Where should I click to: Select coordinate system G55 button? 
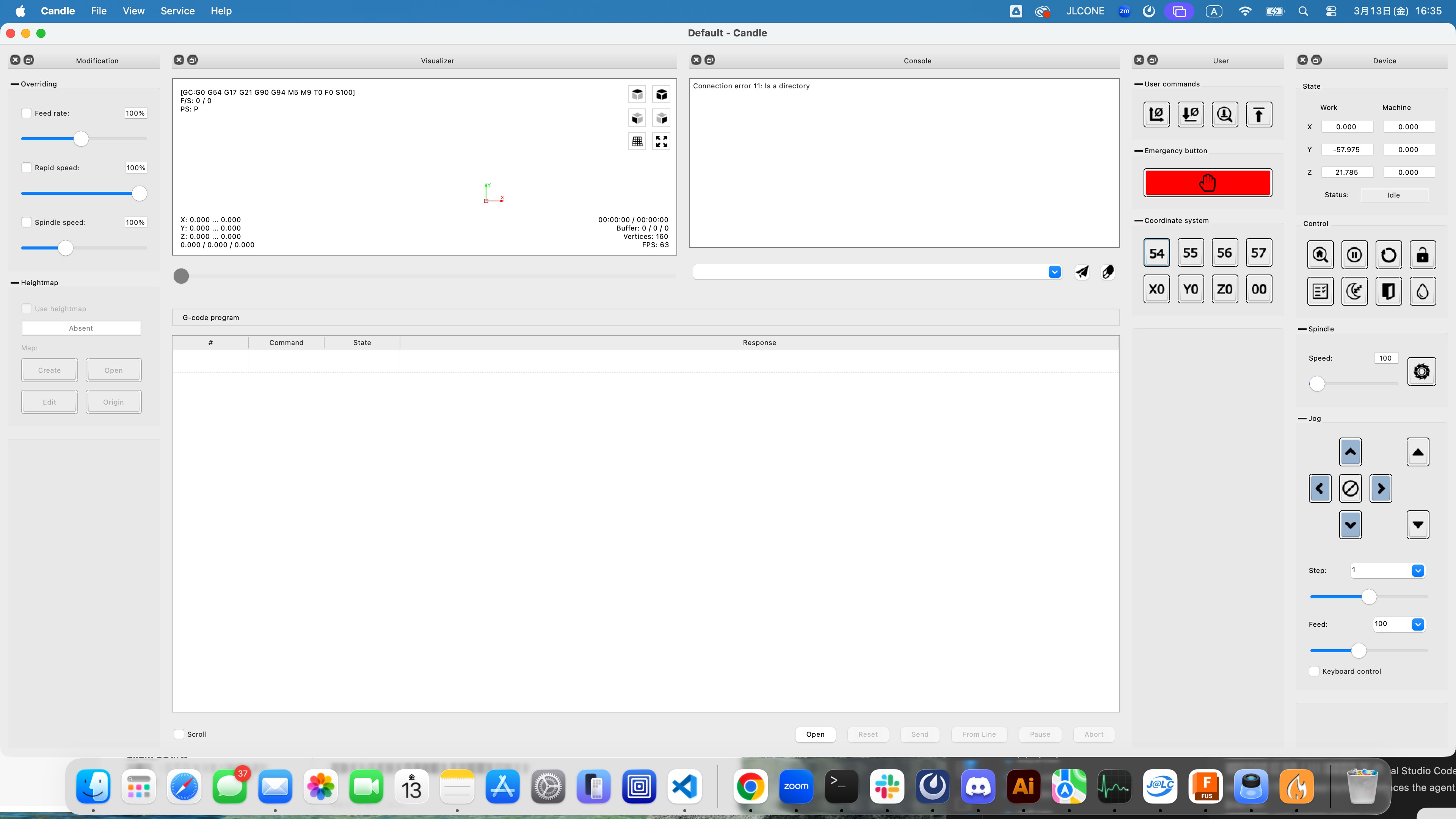coord(1190,253)
